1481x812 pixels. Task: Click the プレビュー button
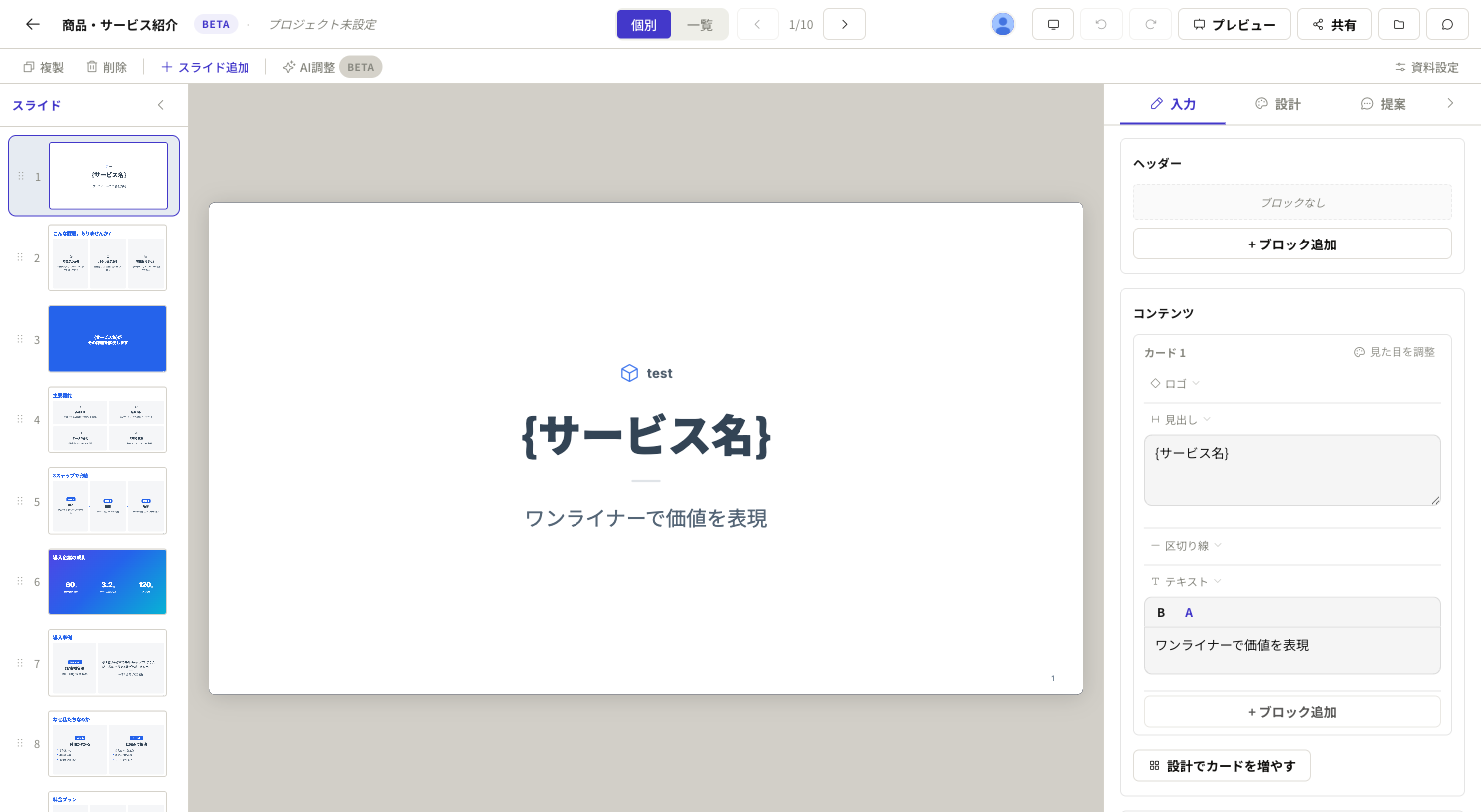1234,24
